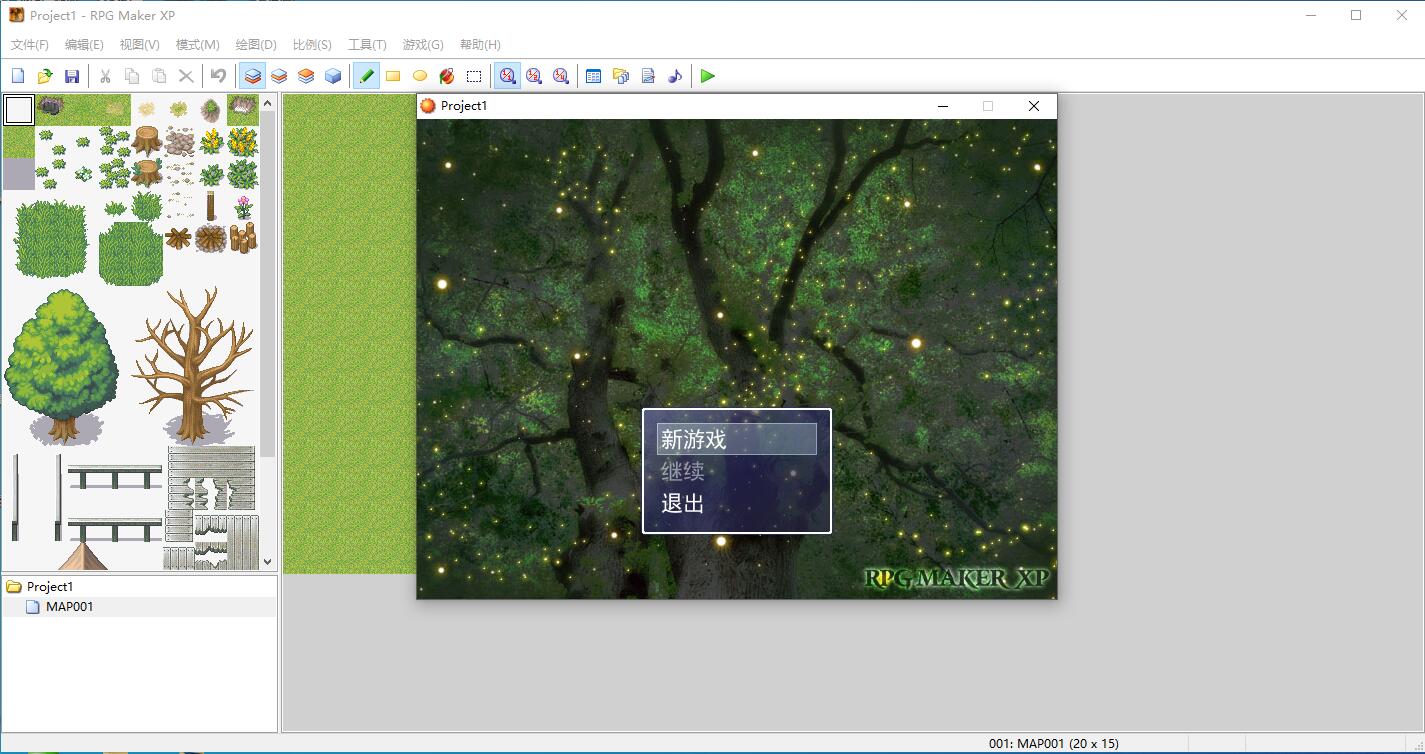
Task: Select the Ellipse drawing tool
Action: point(420,76)
